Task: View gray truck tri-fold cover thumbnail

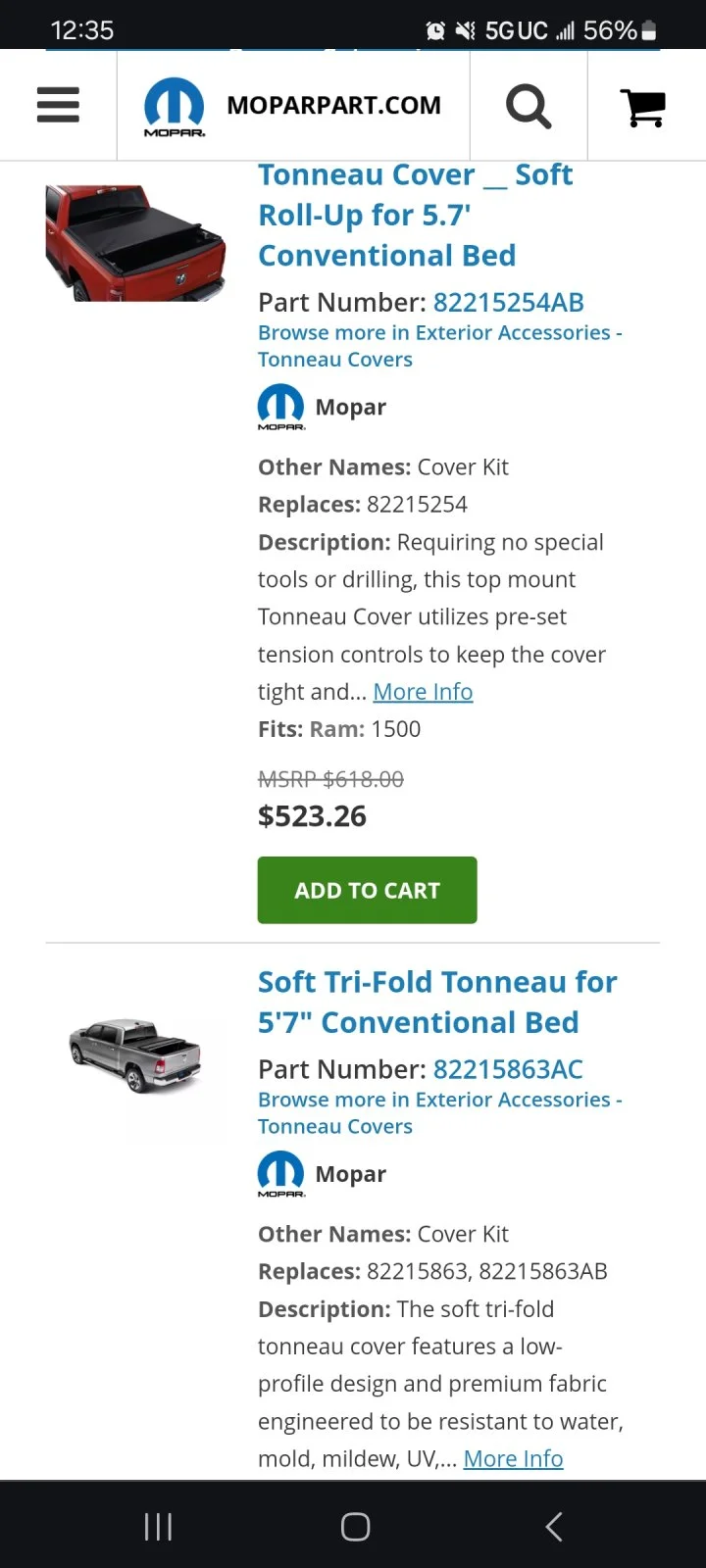Action: pos(136,1055)
